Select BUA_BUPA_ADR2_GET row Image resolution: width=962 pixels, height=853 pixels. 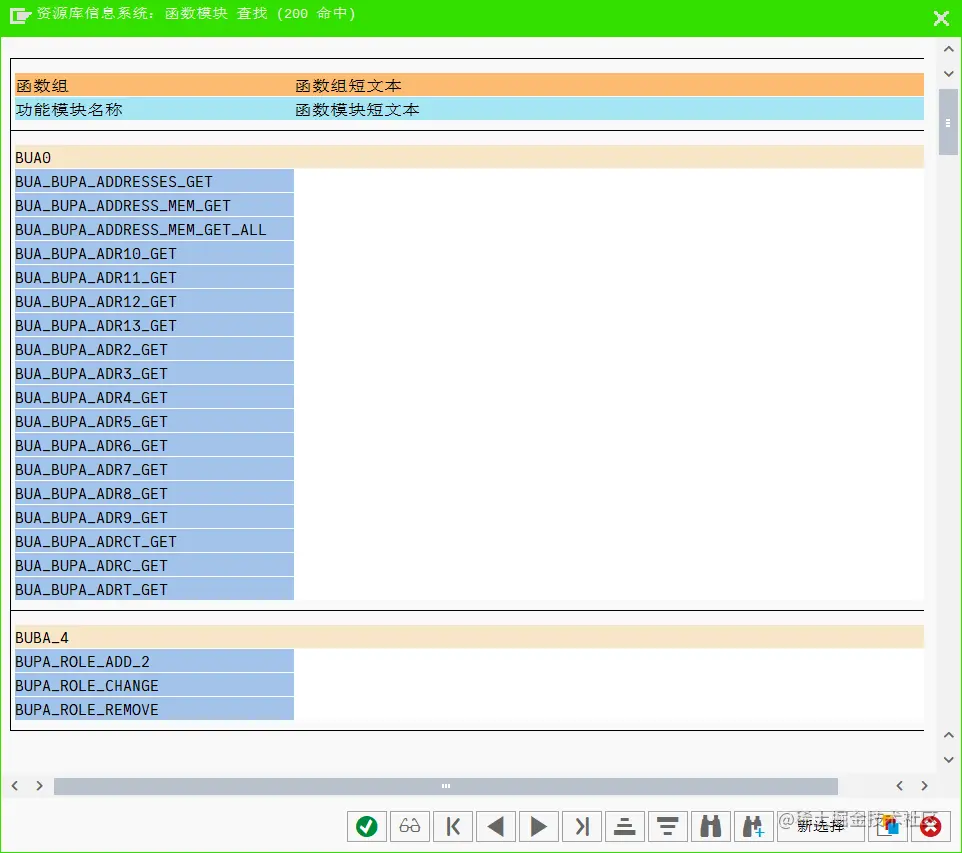154,349
